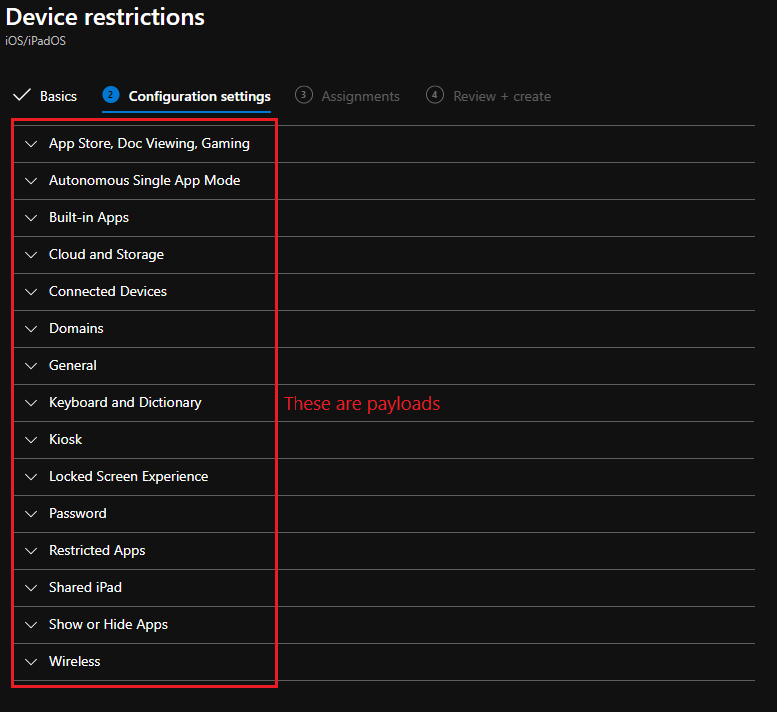
Task: Open Locked Screen Experience section
Action: [x=128, y=477]
